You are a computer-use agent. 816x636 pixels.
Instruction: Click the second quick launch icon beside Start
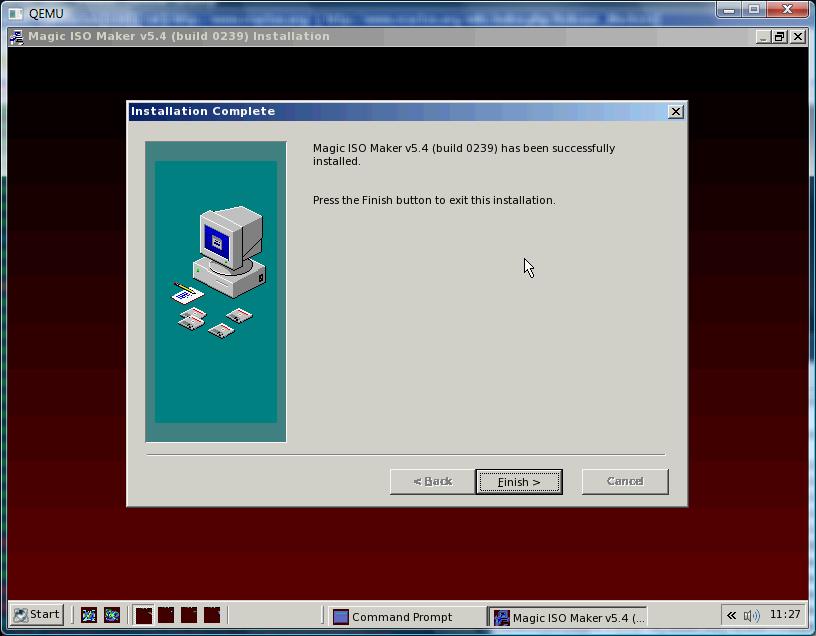point(111,615)
